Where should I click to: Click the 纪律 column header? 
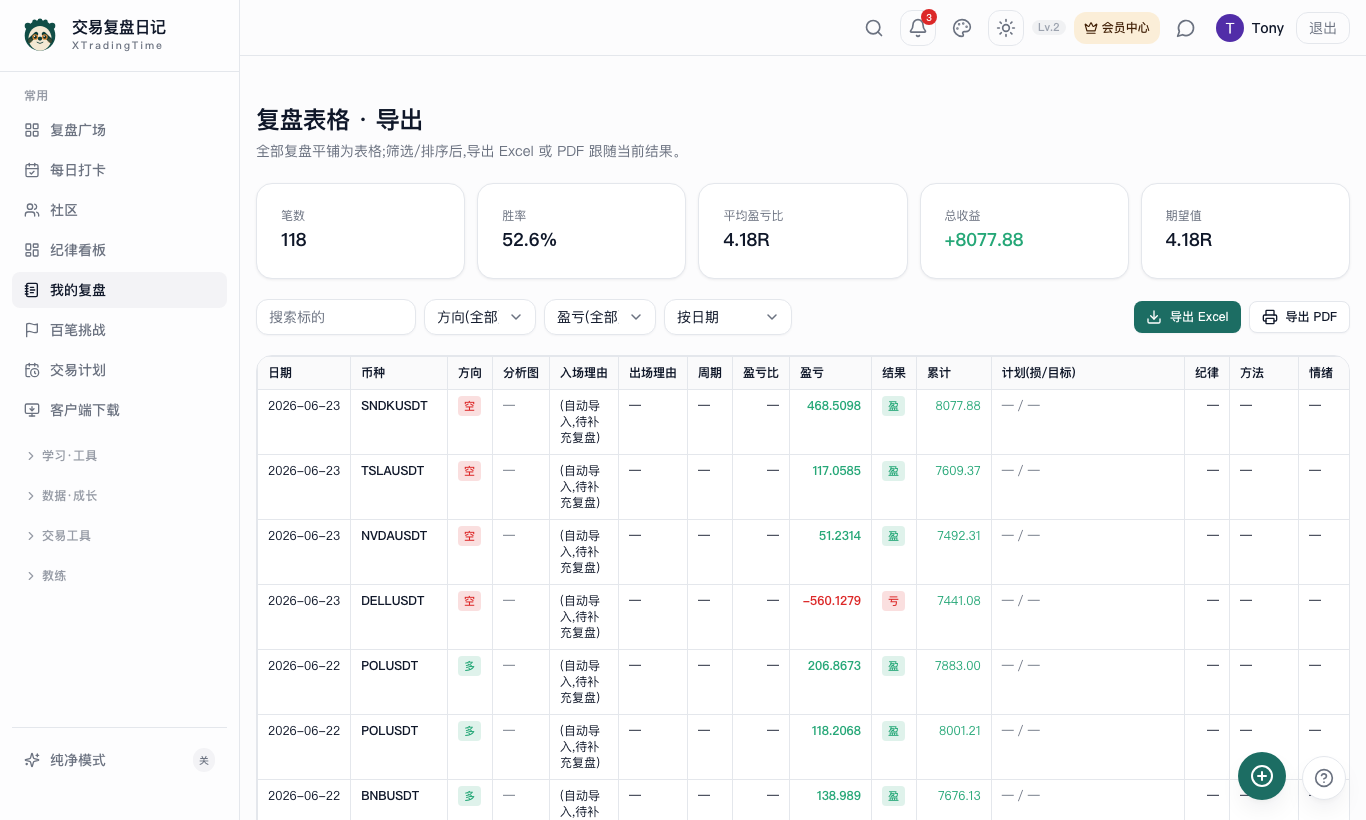1207,373
